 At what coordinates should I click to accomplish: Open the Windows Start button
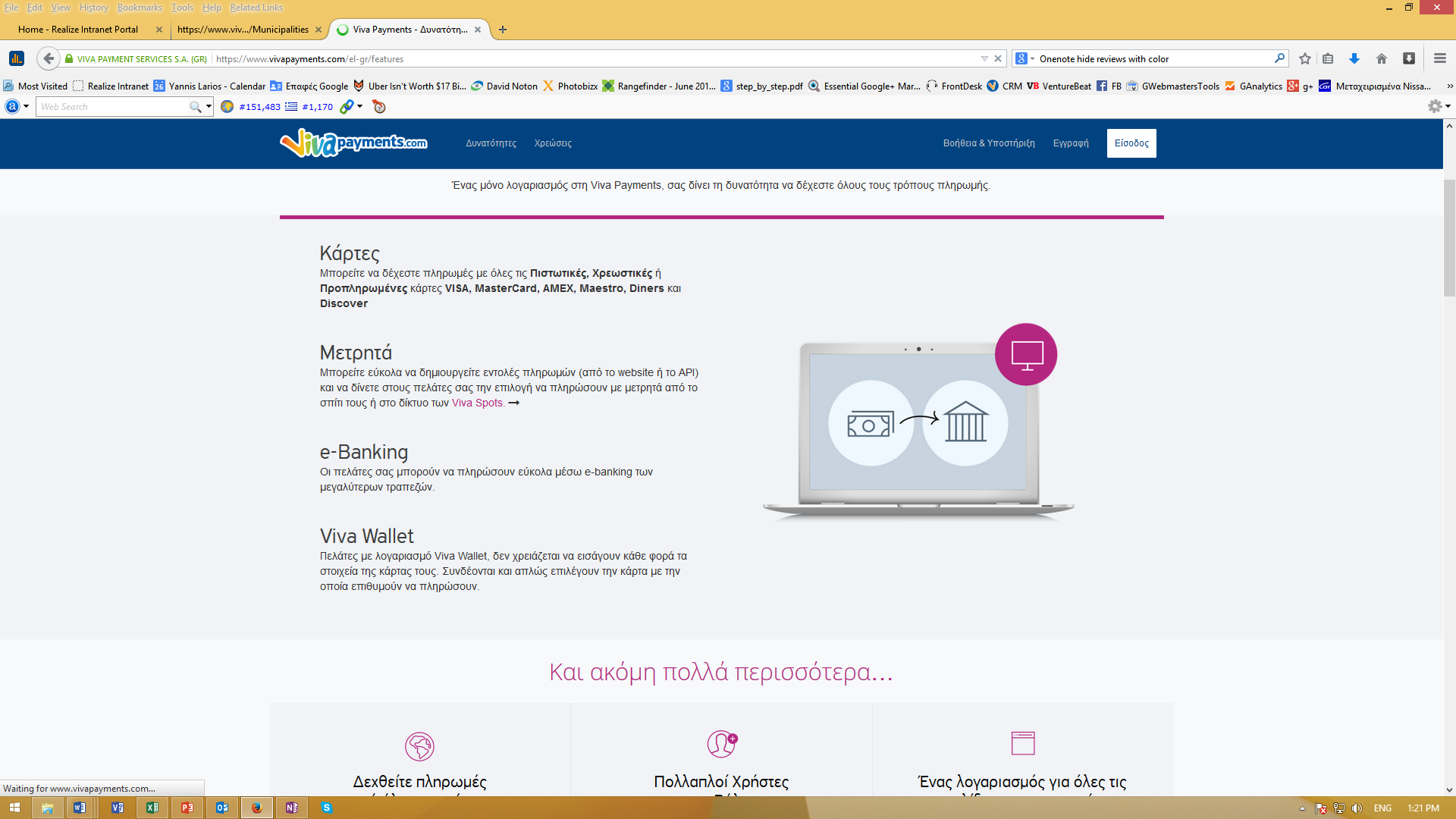click(14, 808)
